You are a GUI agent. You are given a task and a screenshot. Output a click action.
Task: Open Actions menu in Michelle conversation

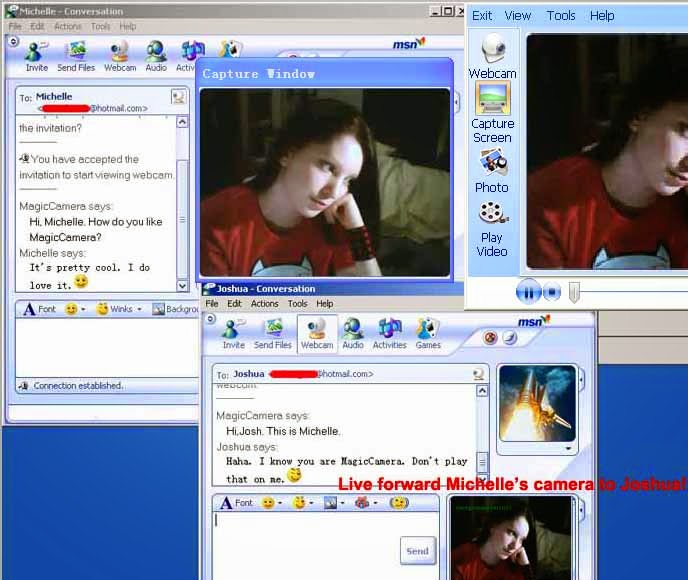68,26
